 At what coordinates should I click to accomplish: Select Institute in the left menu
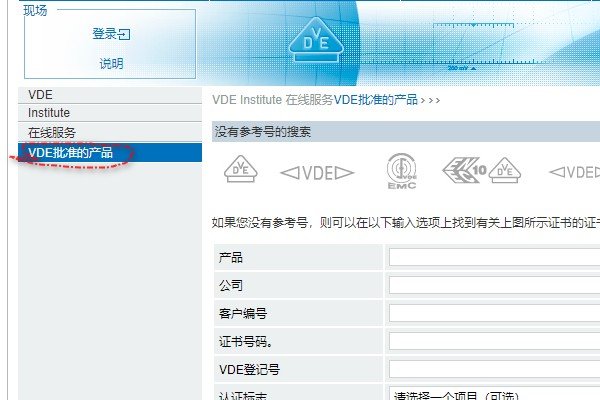(110, 113)
